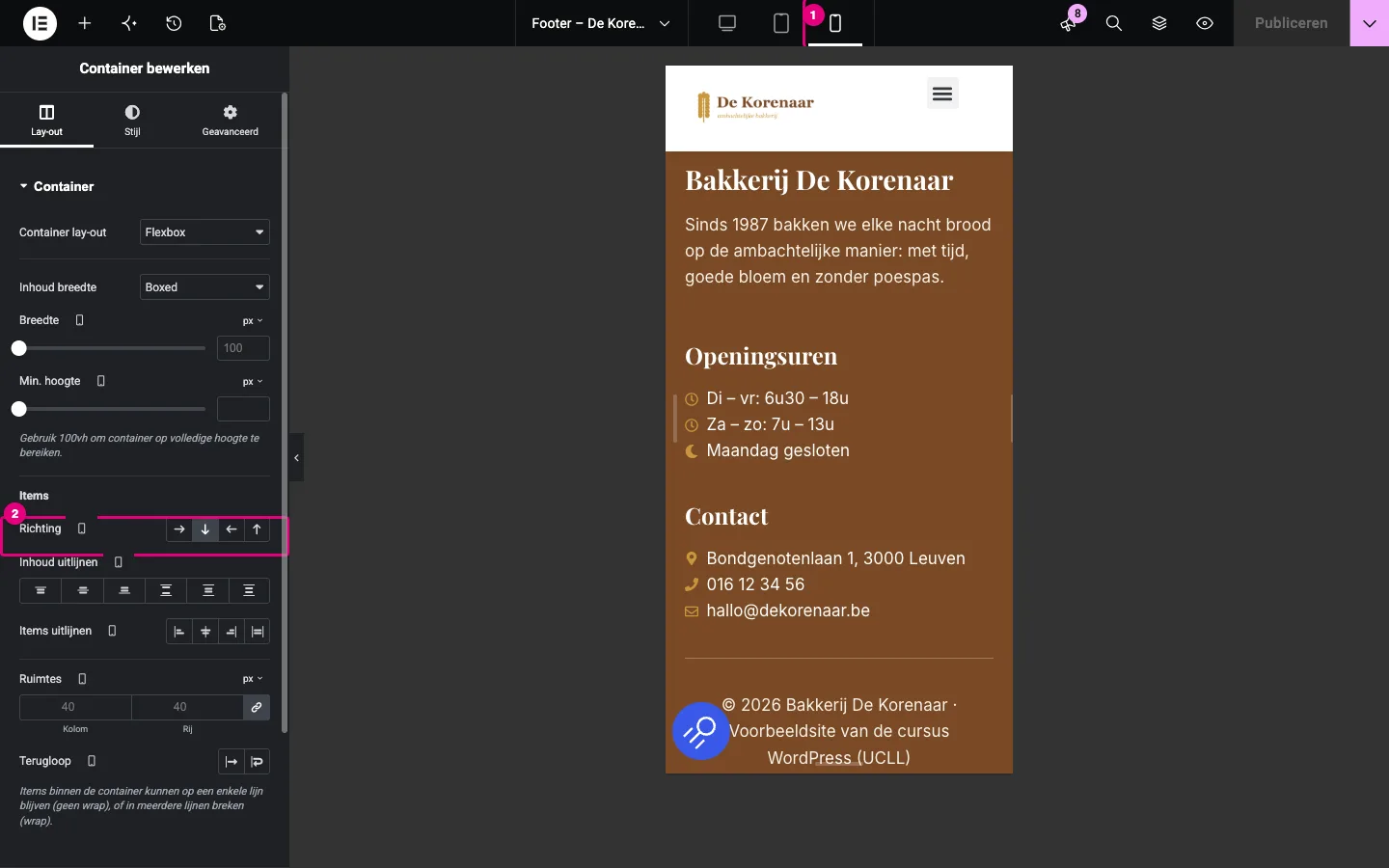Change the Ruimtes unit px selector
The height and width of the screenshot is (868, 1389).
(253, 679)
